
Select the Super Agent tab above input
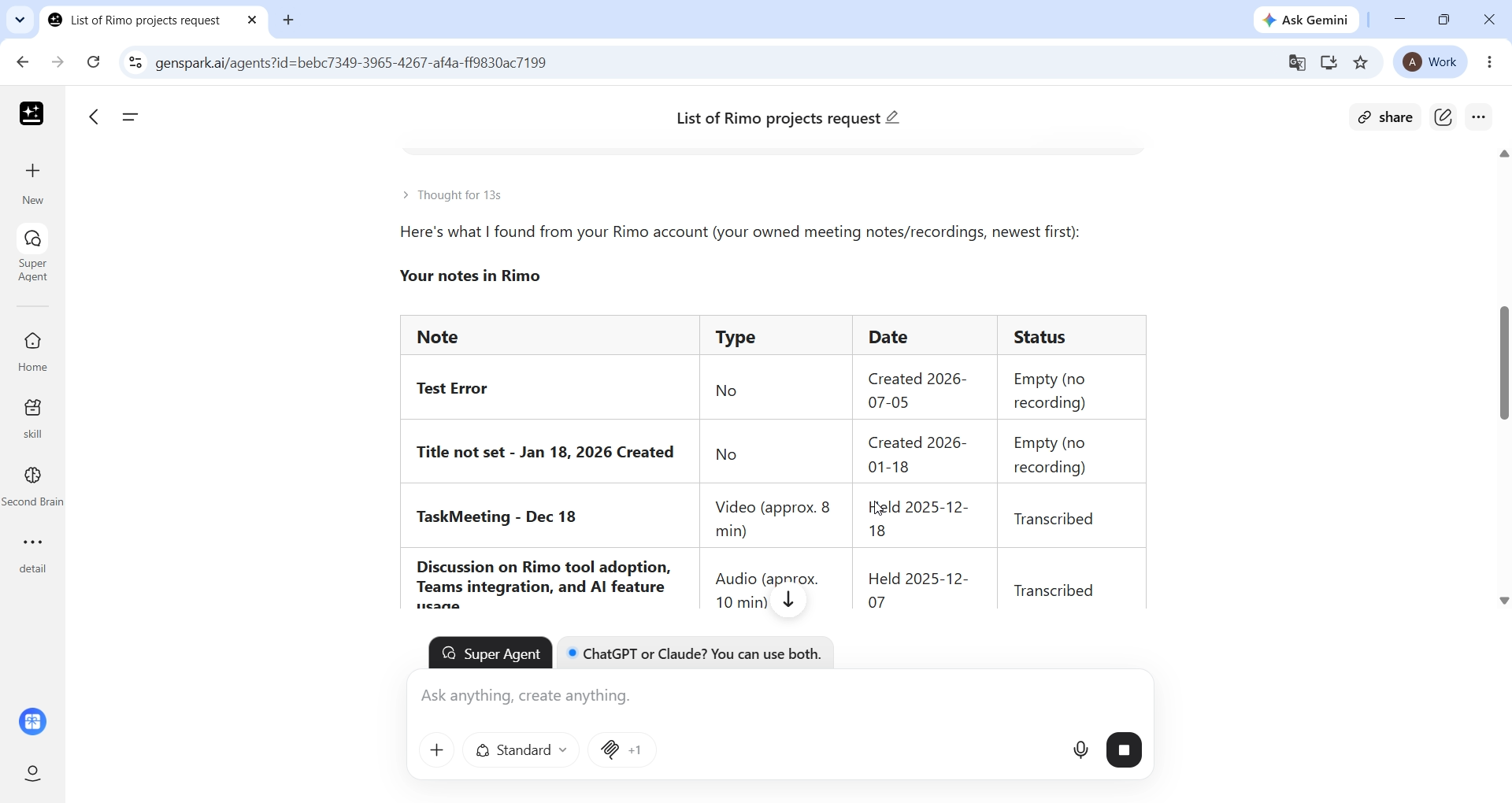coord(491,653)
